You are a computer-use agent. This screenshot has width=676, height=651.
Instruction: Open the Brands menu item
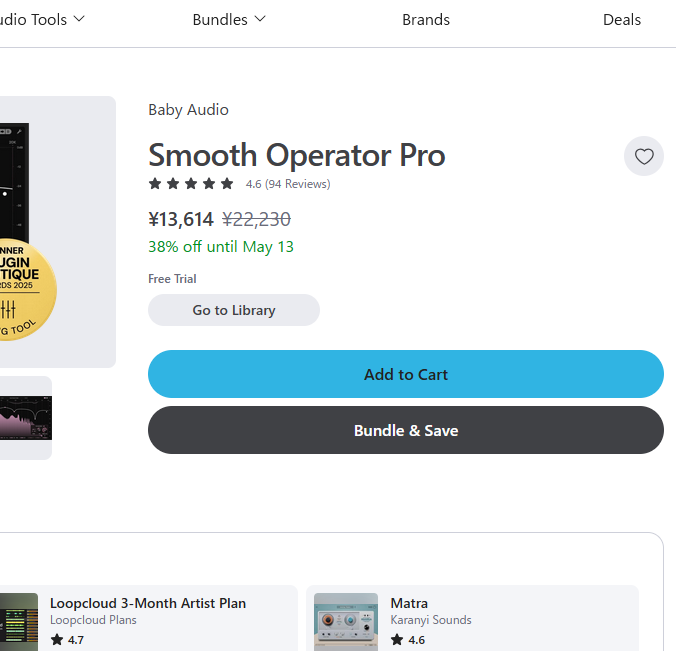click(426, 20)
